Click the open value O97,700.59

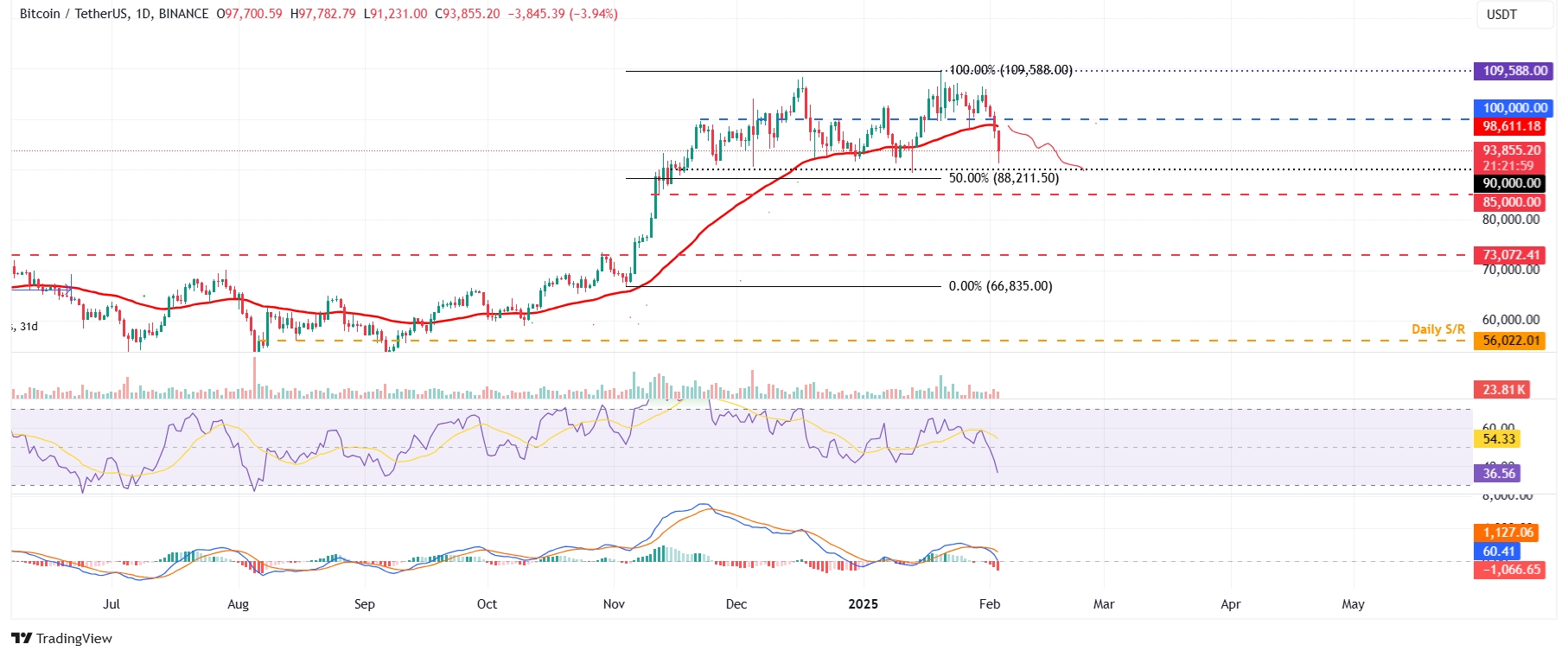pos(249,14)
